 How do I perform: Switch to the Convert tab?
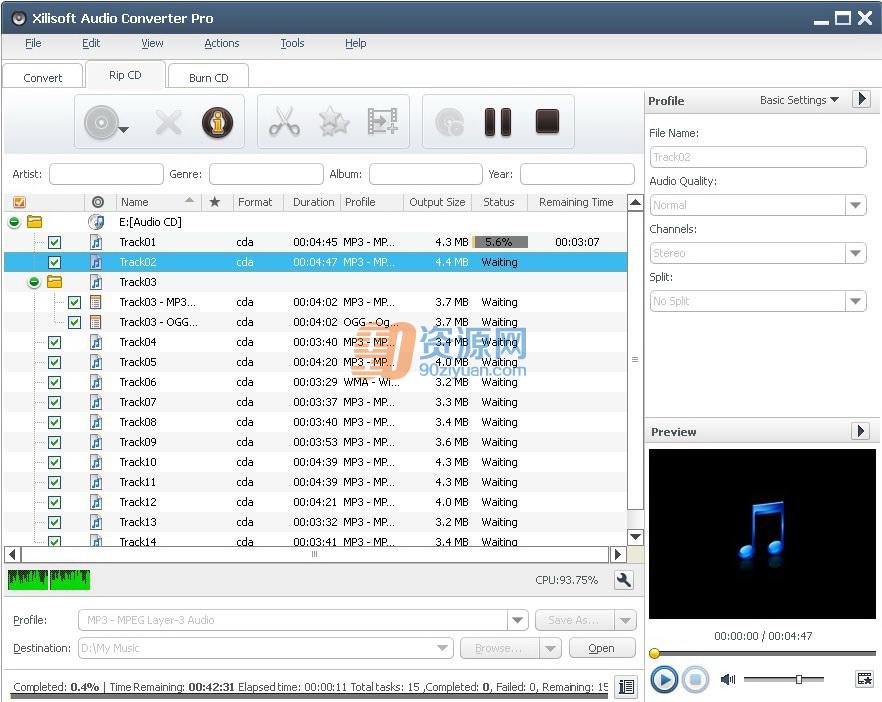point(43,78)
